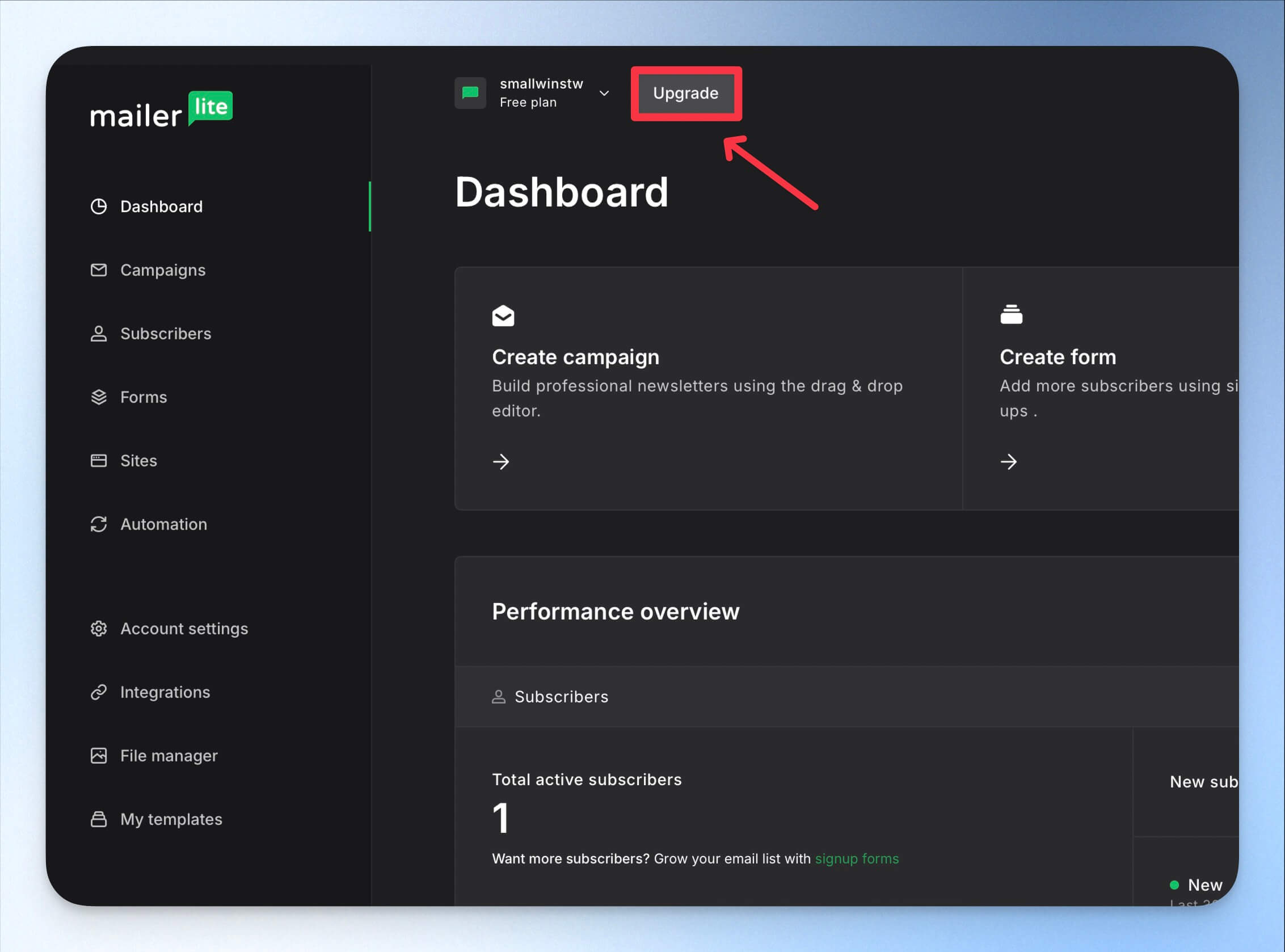This screenshot has height=952, width=1285.
Task: Follow the green signup forms link
Action: pos(857,858)
